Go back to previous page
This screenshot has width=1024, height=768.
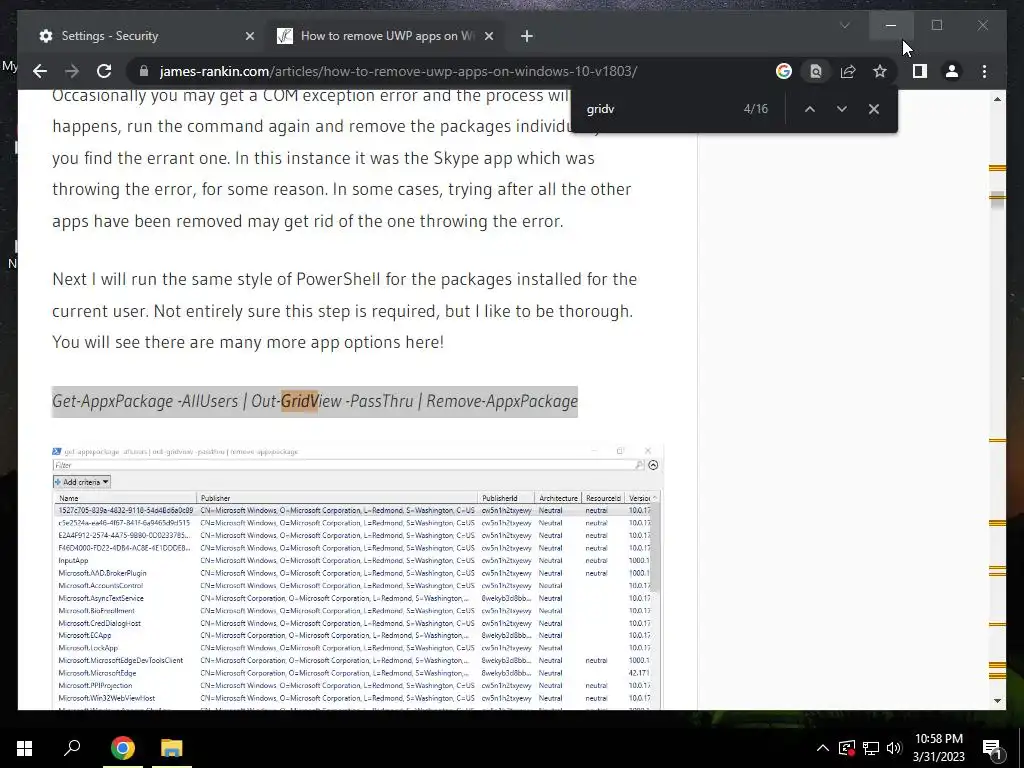40,71
